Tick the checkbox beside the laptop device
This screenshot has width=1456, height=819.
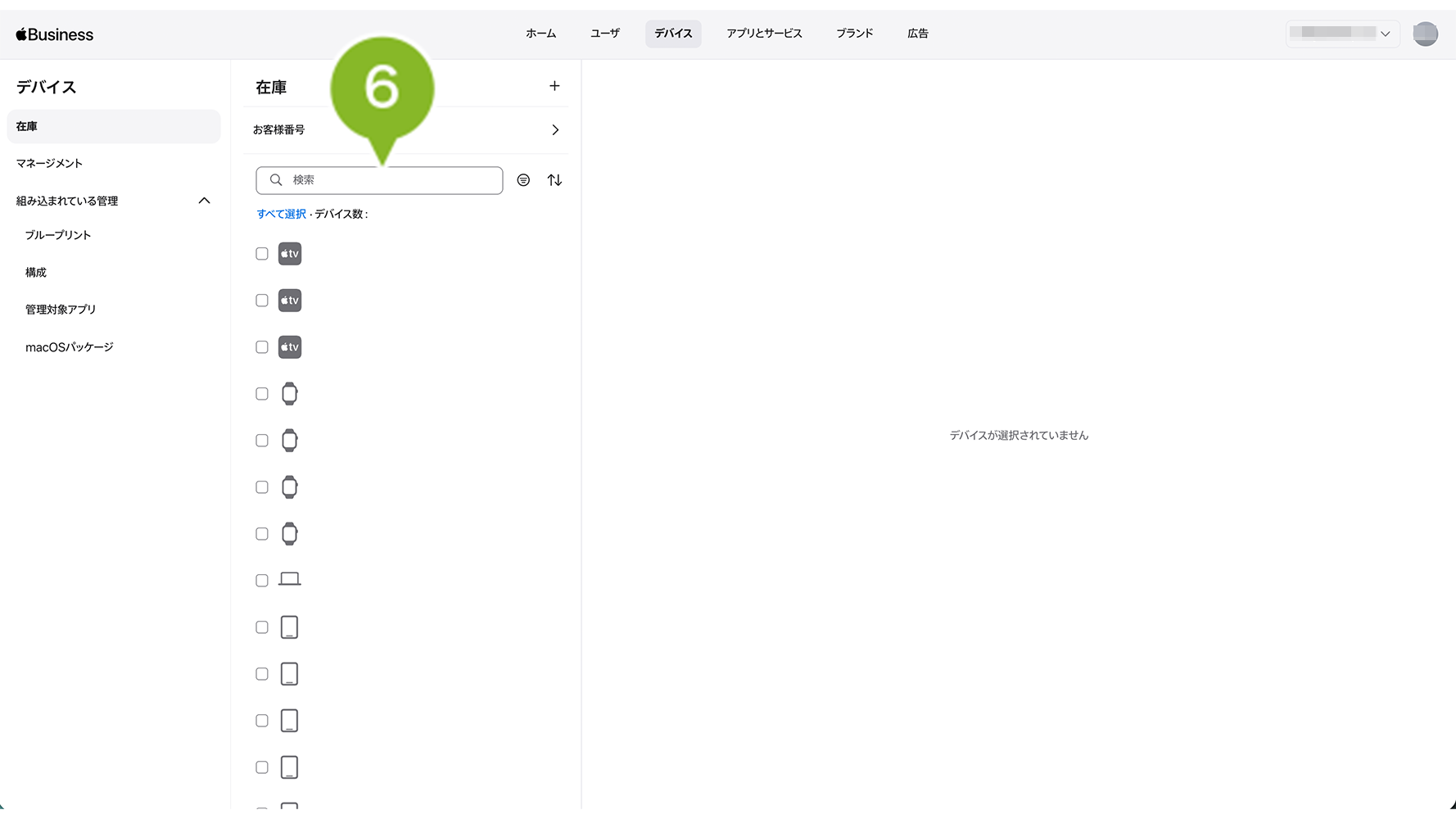click(262, 581)
